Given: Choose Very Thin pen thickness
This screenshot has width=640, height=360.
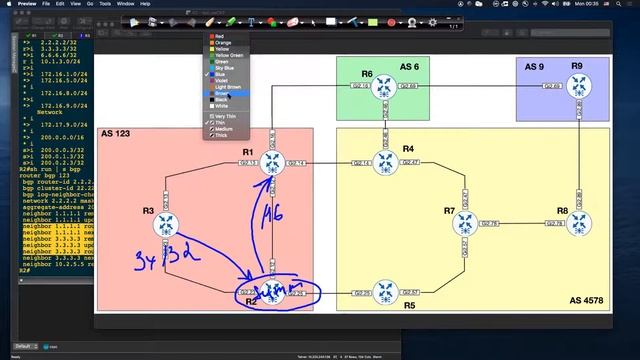Looking at the screenshot, I should coord(226,116).
